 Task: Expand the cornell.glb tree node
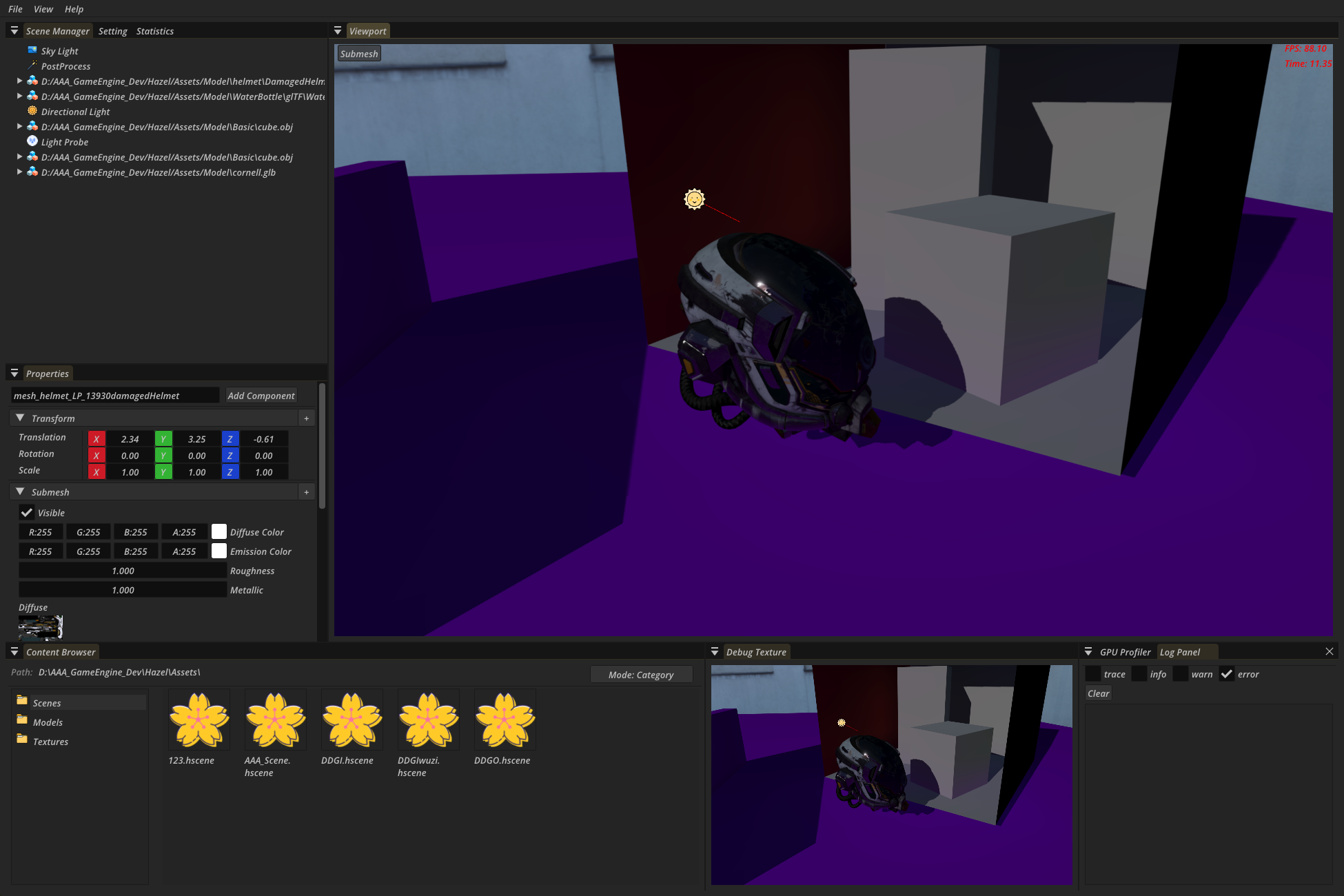[x=19, y=172]
